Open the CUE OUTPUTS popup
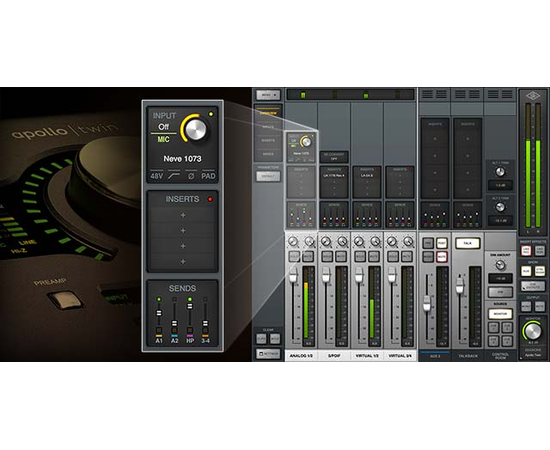 [x=532, y=287]
